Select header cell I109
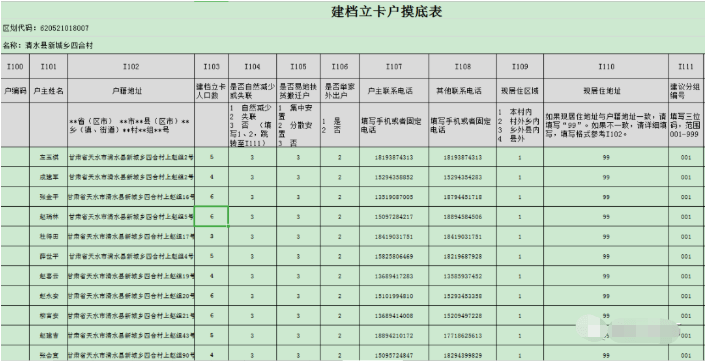706x363 pixels. coord(520,67)
